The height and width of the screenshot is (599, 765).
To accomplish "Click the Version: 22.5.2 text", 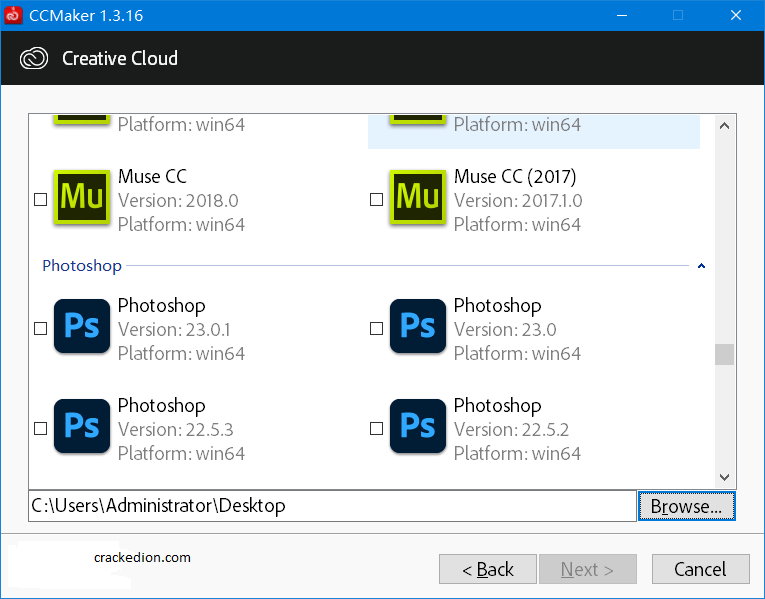I will (511, 430).
